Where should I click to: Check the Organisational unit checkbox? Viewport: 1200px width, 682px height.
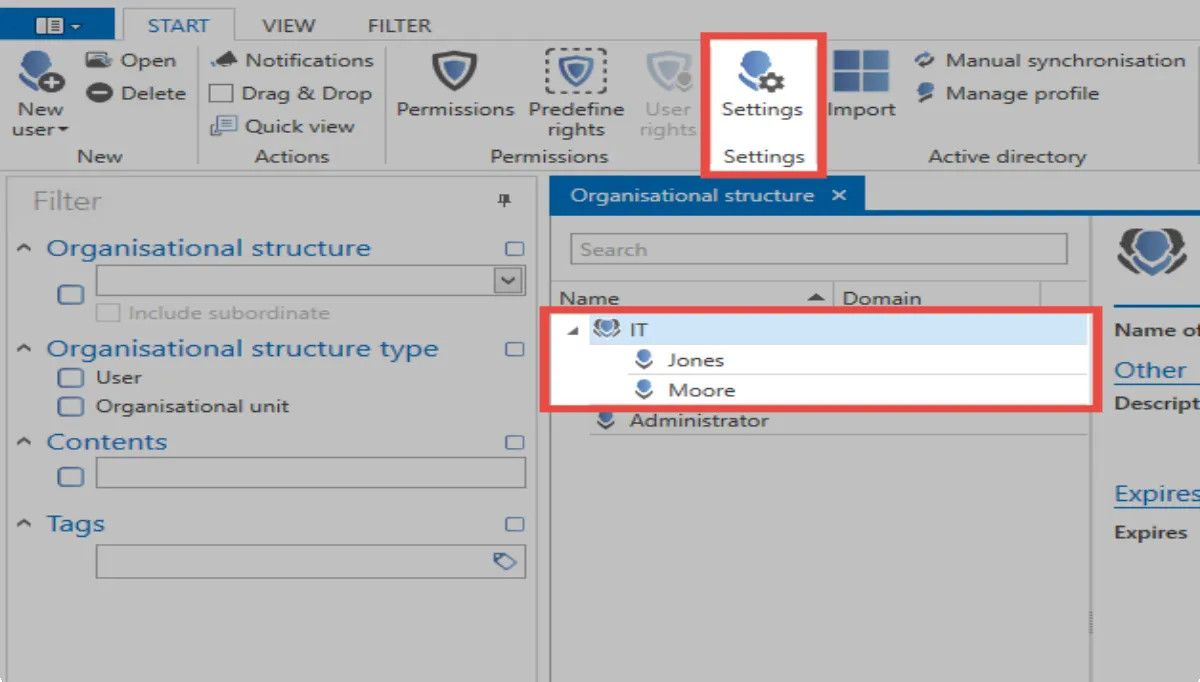(70, 407)
